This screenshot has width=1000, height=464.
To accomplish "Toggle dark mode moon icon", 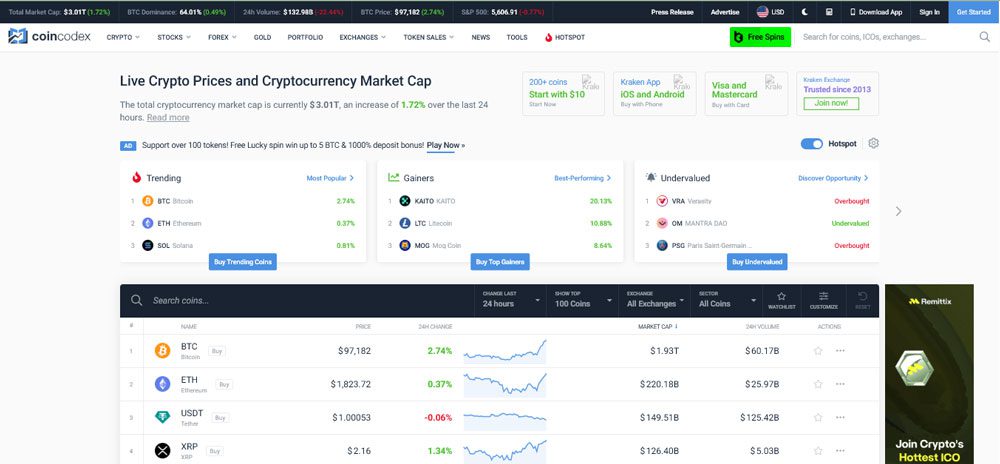I will click(805, 12).
